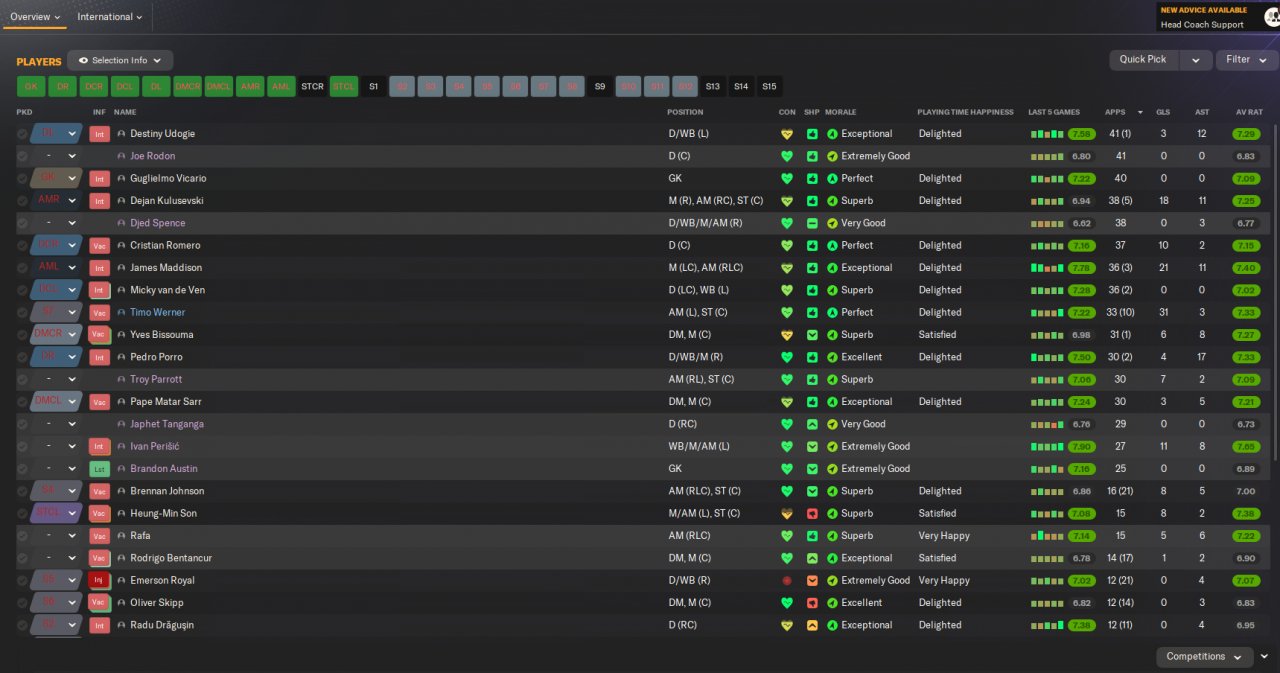This screenshot has width=1280, height=673.
Task: Click James Maddison's 7.40 average rating badge
Action: point(1246,268)
